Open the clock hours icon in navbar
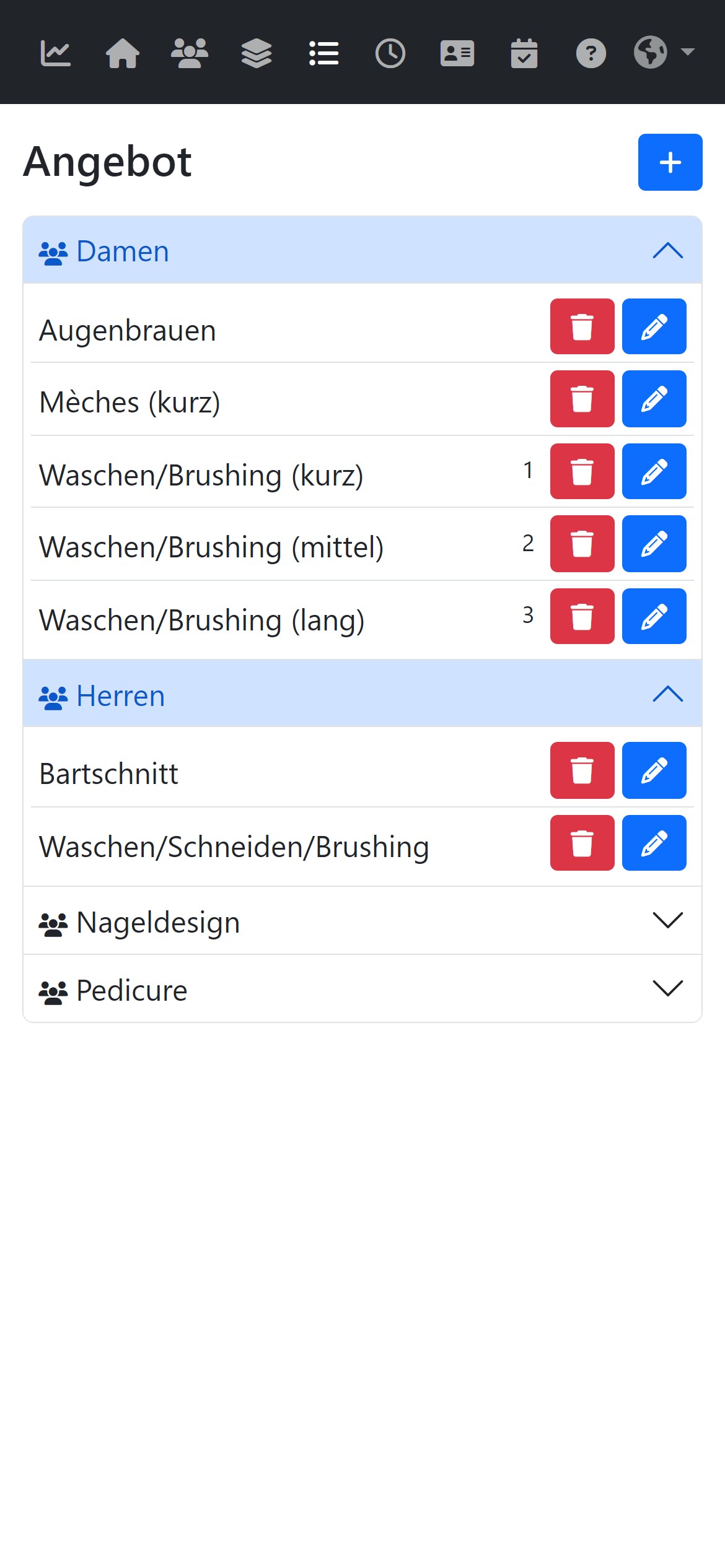Screen dimensions: 725x1568 click(x=390, y=53)
